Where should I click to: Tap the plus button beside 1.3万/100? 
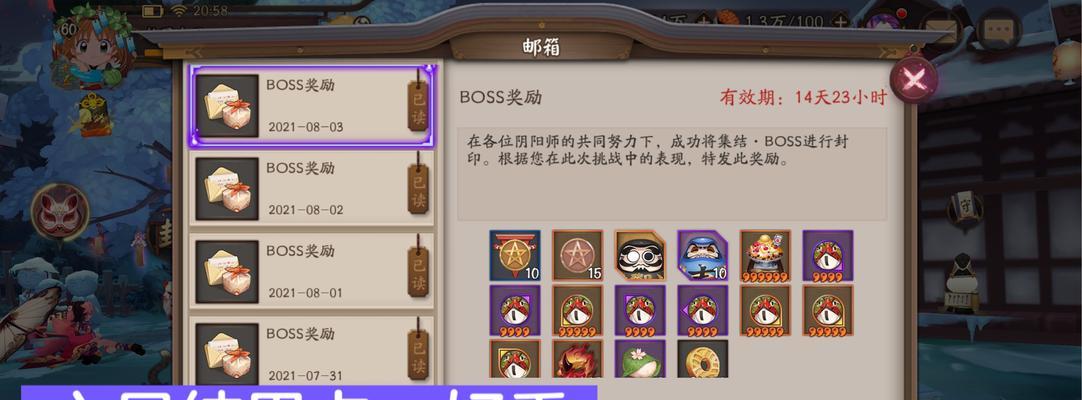840,21
